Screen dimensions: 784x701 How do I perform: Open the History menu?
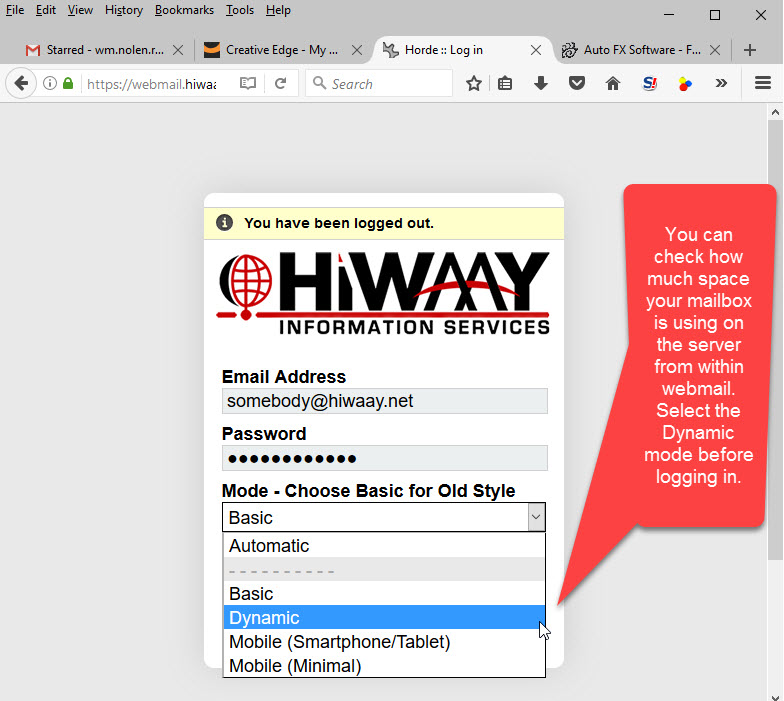click(124, 10)
